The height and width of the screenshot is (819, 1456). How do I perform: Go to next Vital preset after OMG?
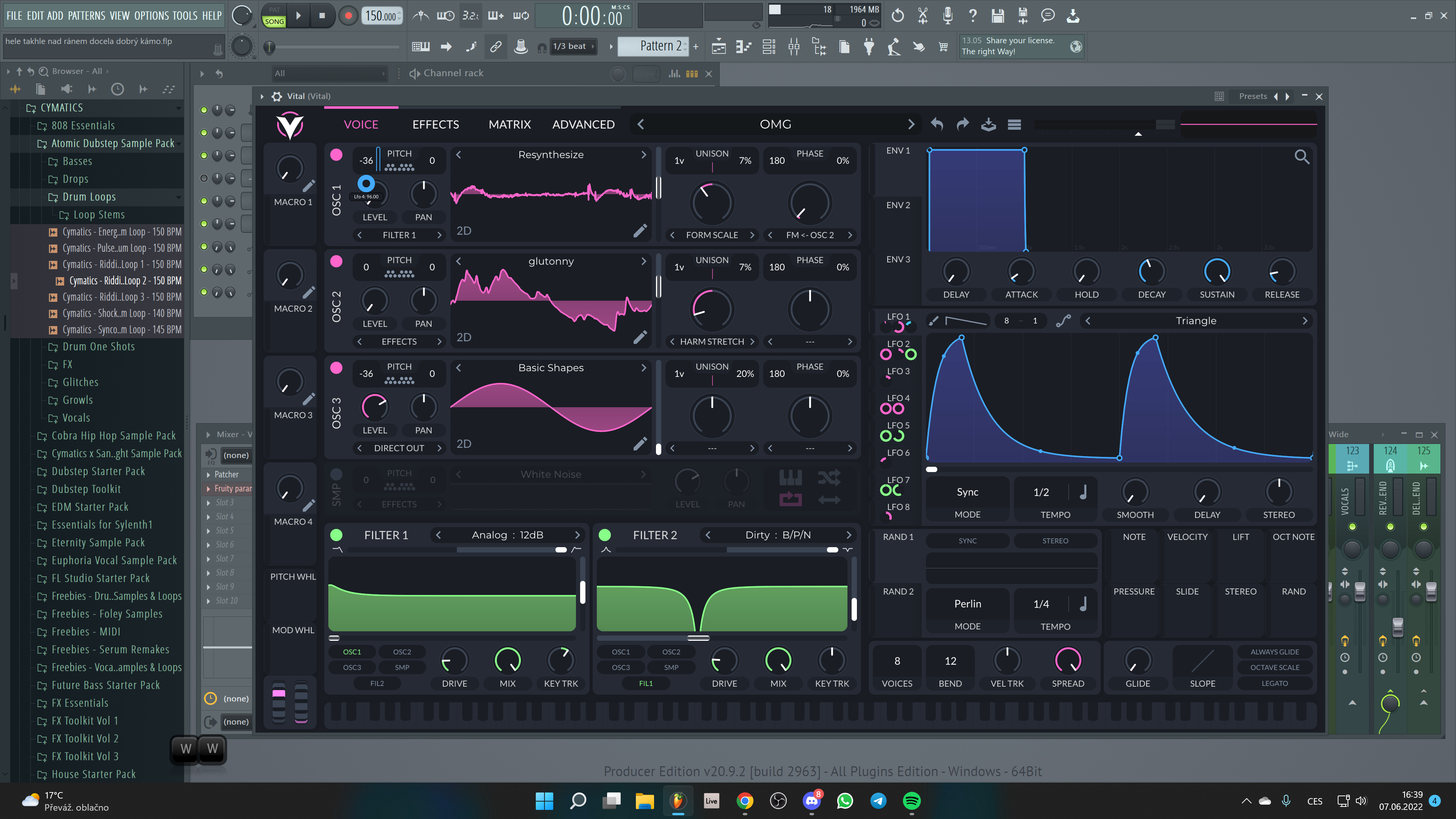pos(910,124)
